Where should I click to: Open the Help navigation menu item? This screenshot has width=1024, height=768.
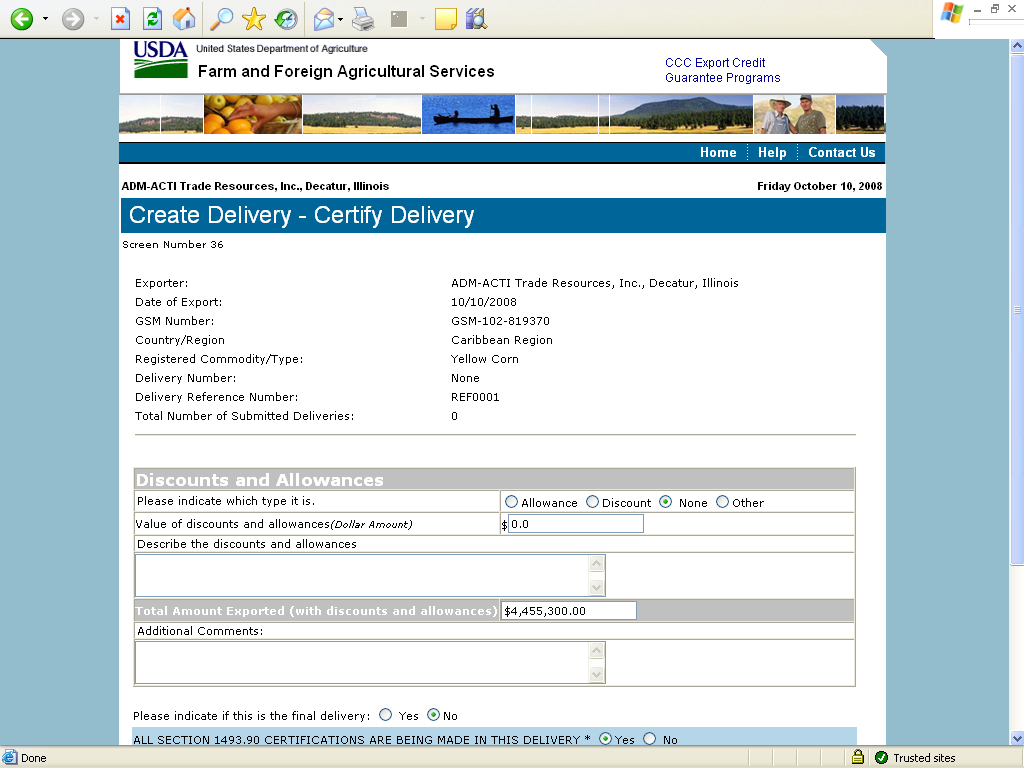click(x=772, y=153)
